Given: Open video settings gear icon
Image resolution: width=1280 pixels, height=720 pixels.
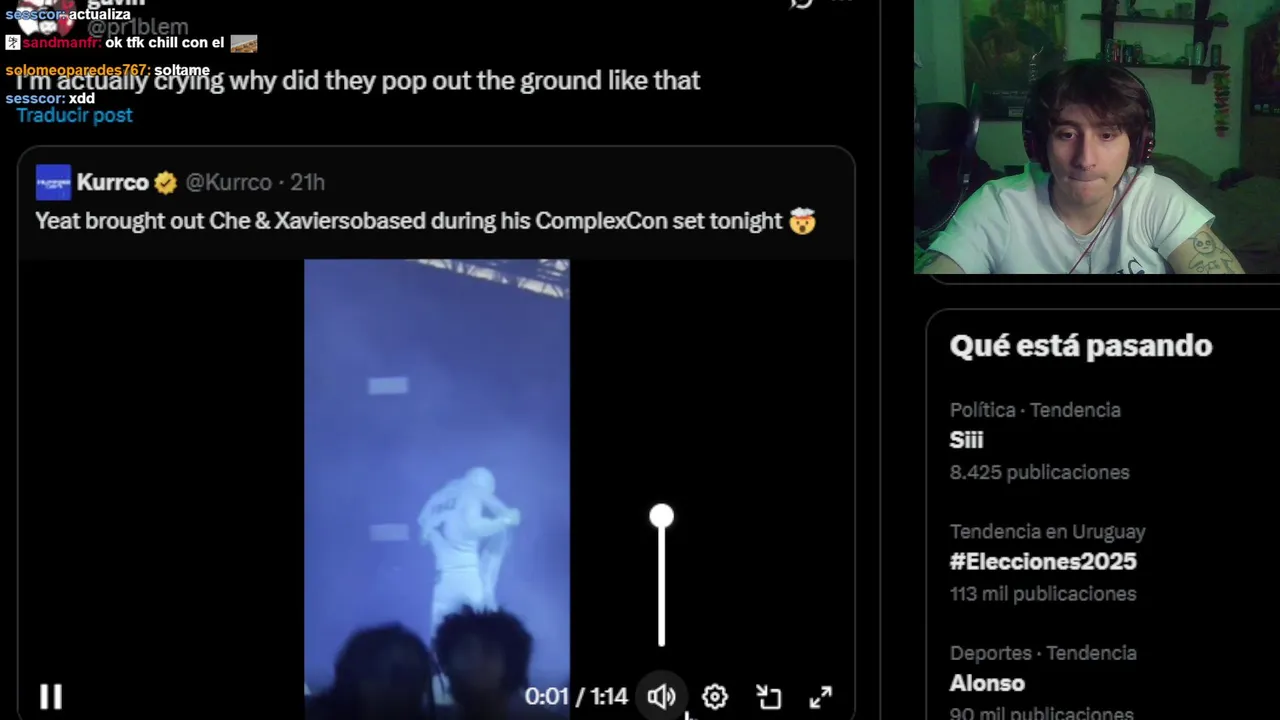Looking at the screenshot, I should [x=714, y=697].
